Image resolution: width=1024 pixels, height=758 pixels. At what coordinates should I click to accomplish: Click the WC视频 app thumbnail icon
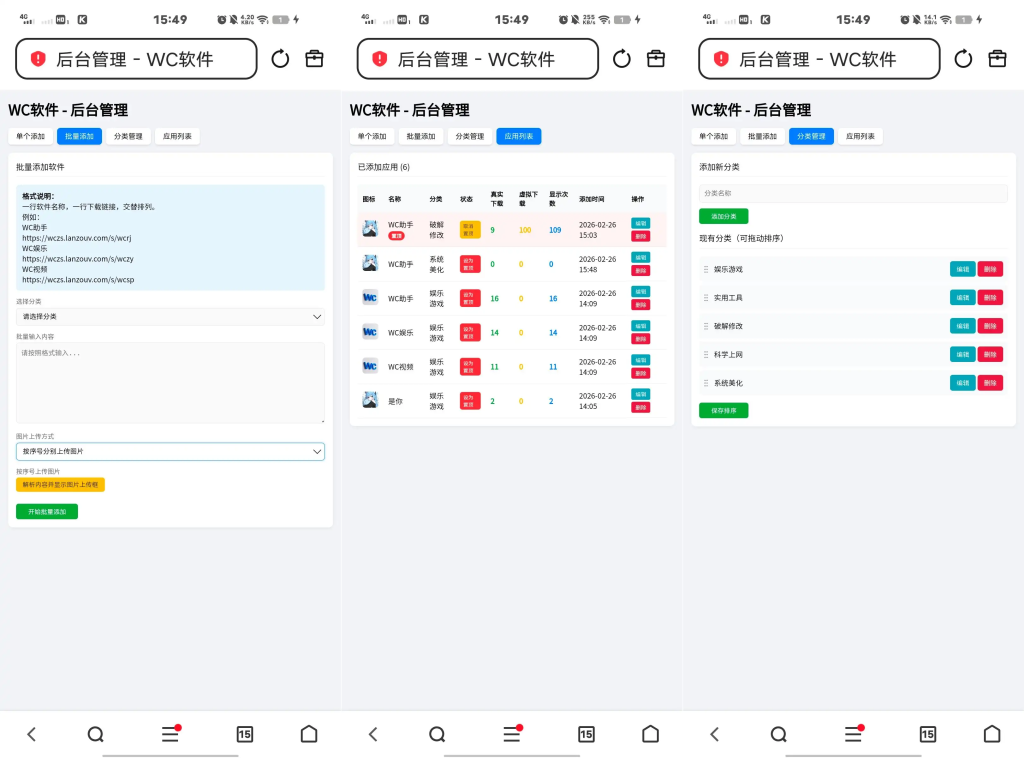(369, 366)
